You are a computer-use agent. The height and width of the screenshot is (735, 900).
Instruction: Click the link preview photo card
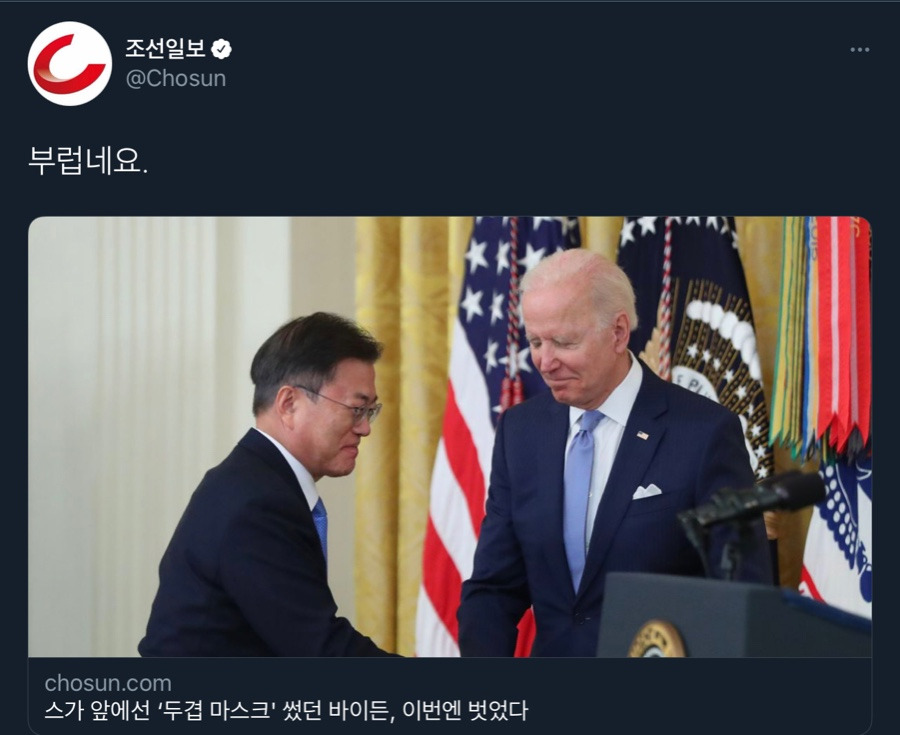(450, 437)
